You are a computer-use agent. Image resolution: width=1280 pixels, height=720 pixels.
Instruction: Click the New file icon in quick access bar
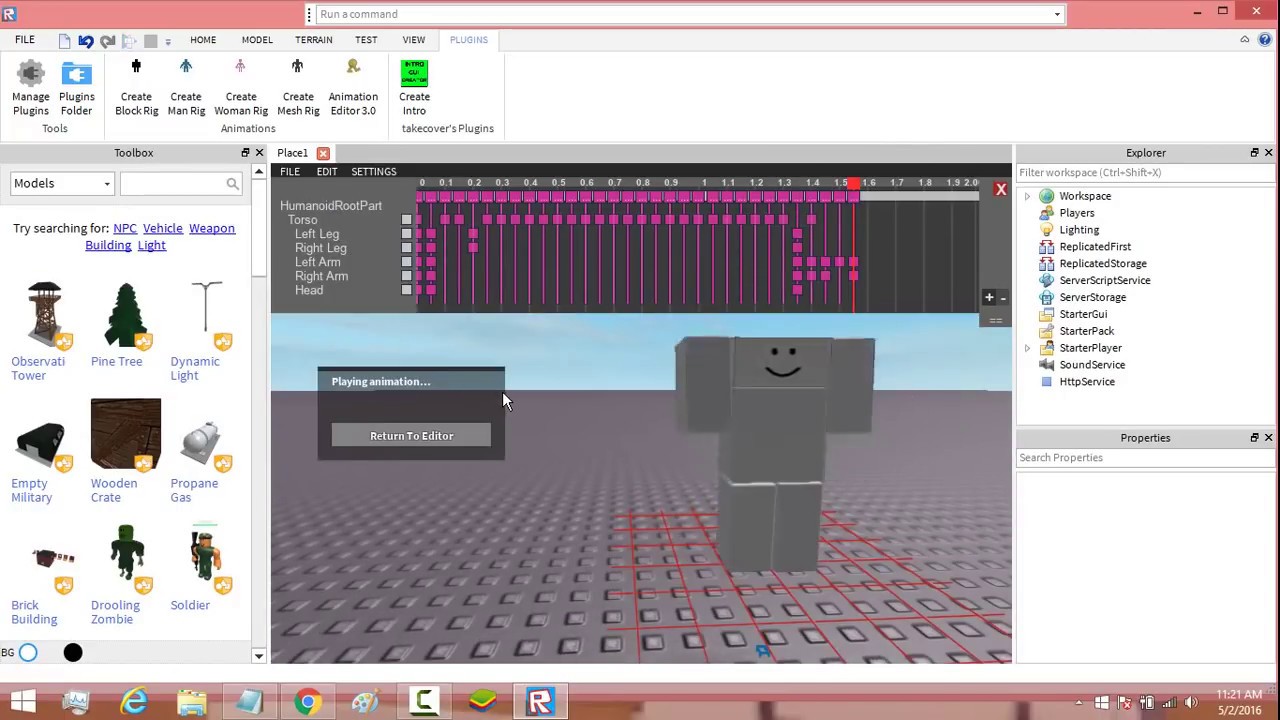[65, 41]
